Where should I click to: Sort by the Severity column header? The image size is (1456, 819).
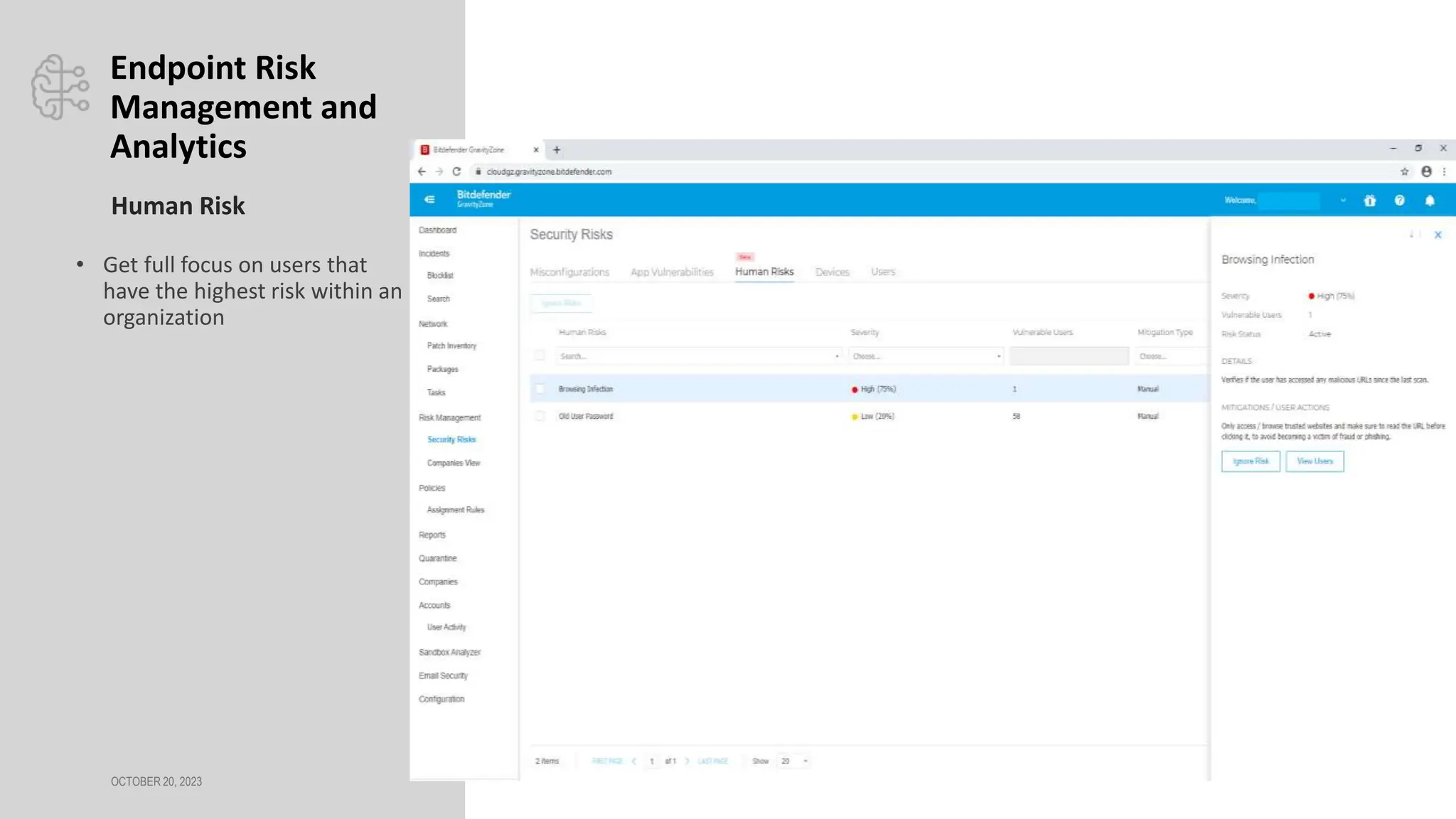864,333
